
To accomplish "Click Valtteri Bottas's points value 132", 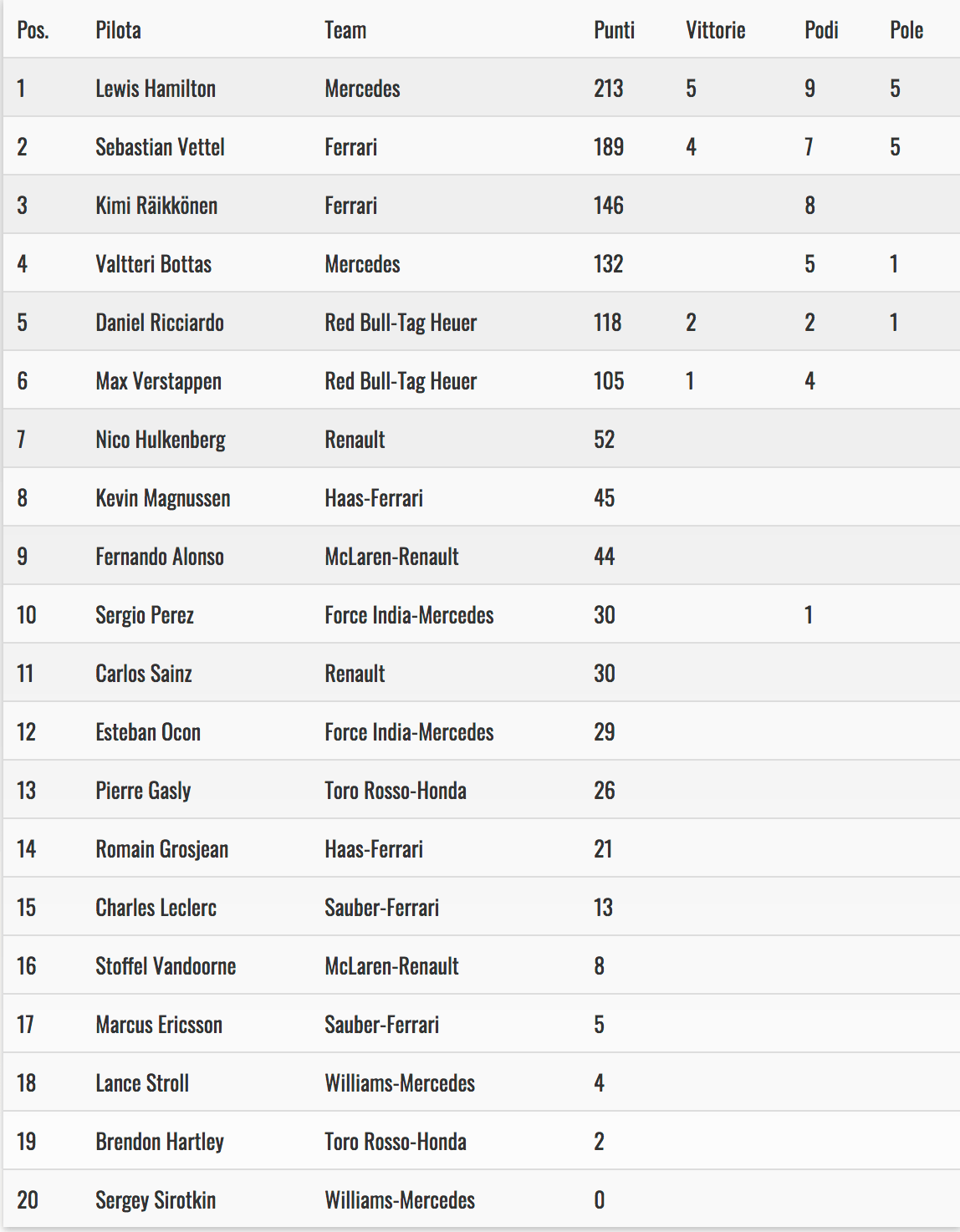I will coord(608,264).
